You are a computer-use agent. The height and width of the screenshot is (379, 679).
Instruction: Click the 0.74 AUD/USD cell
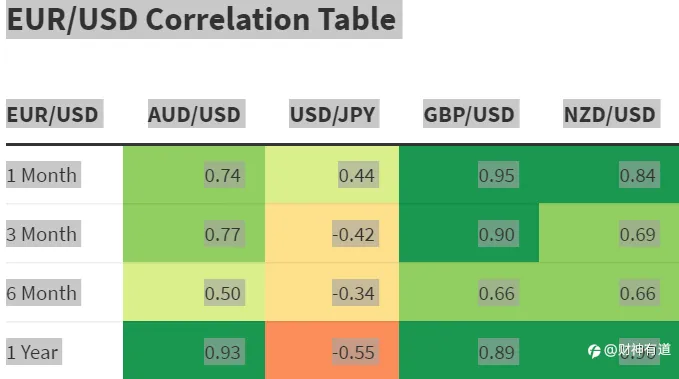(x=194, y=175)
